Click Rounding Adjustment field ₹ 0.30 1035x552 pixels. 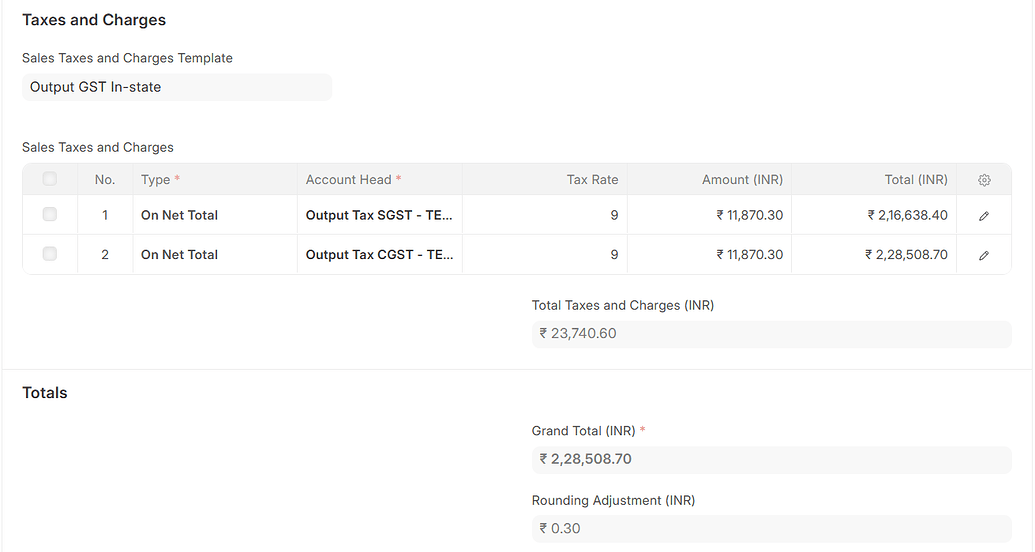point(772,528)
